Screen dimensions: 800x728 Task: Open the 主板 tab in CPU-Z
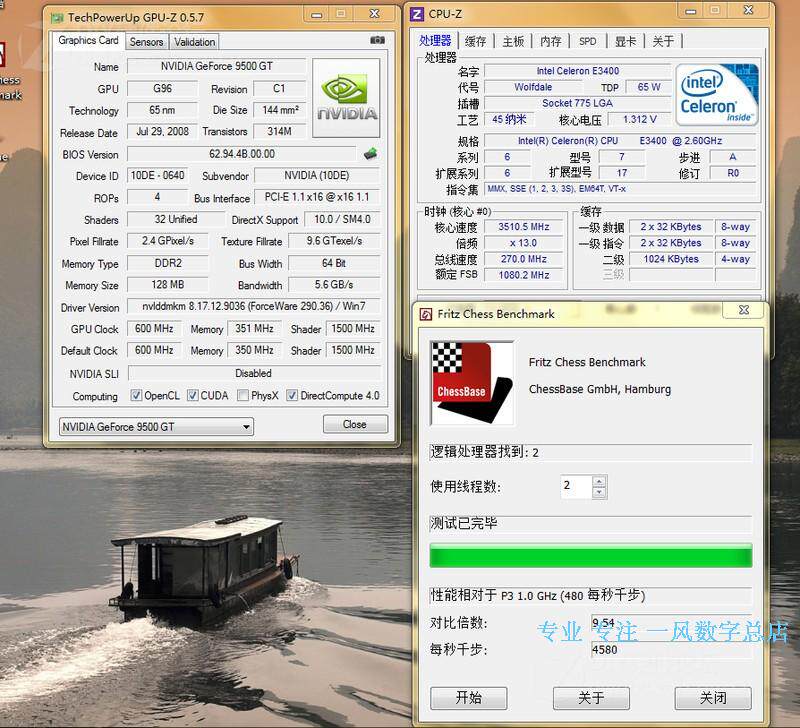point(513,41)
